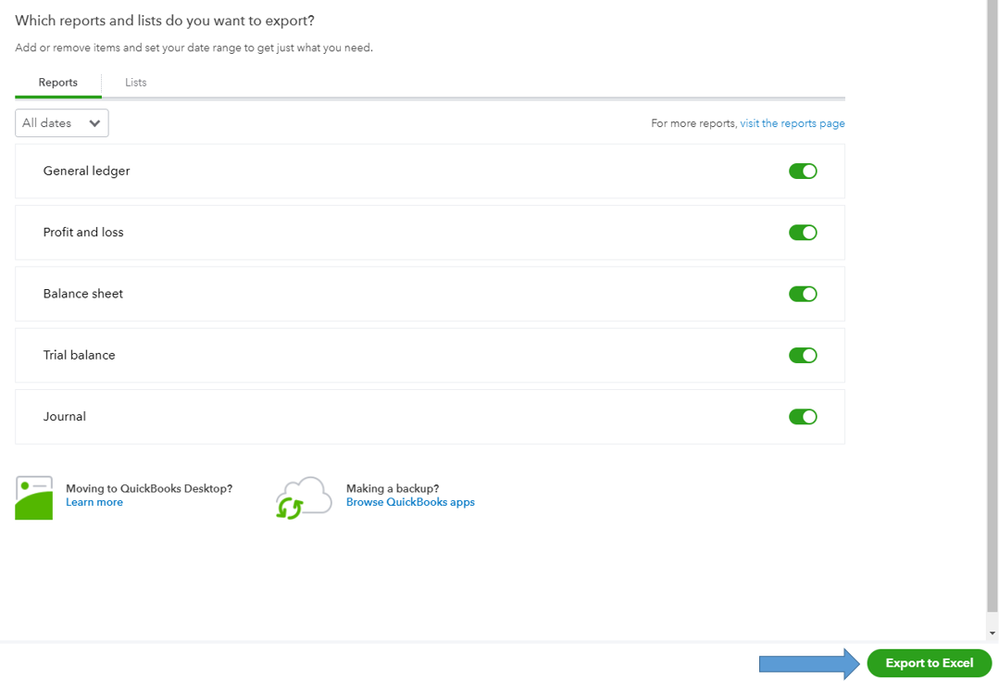Image resolution: width=999 pixels, height=681 pixels.
Task: Toggle the Journal report switch
Action: coord(803,417)
